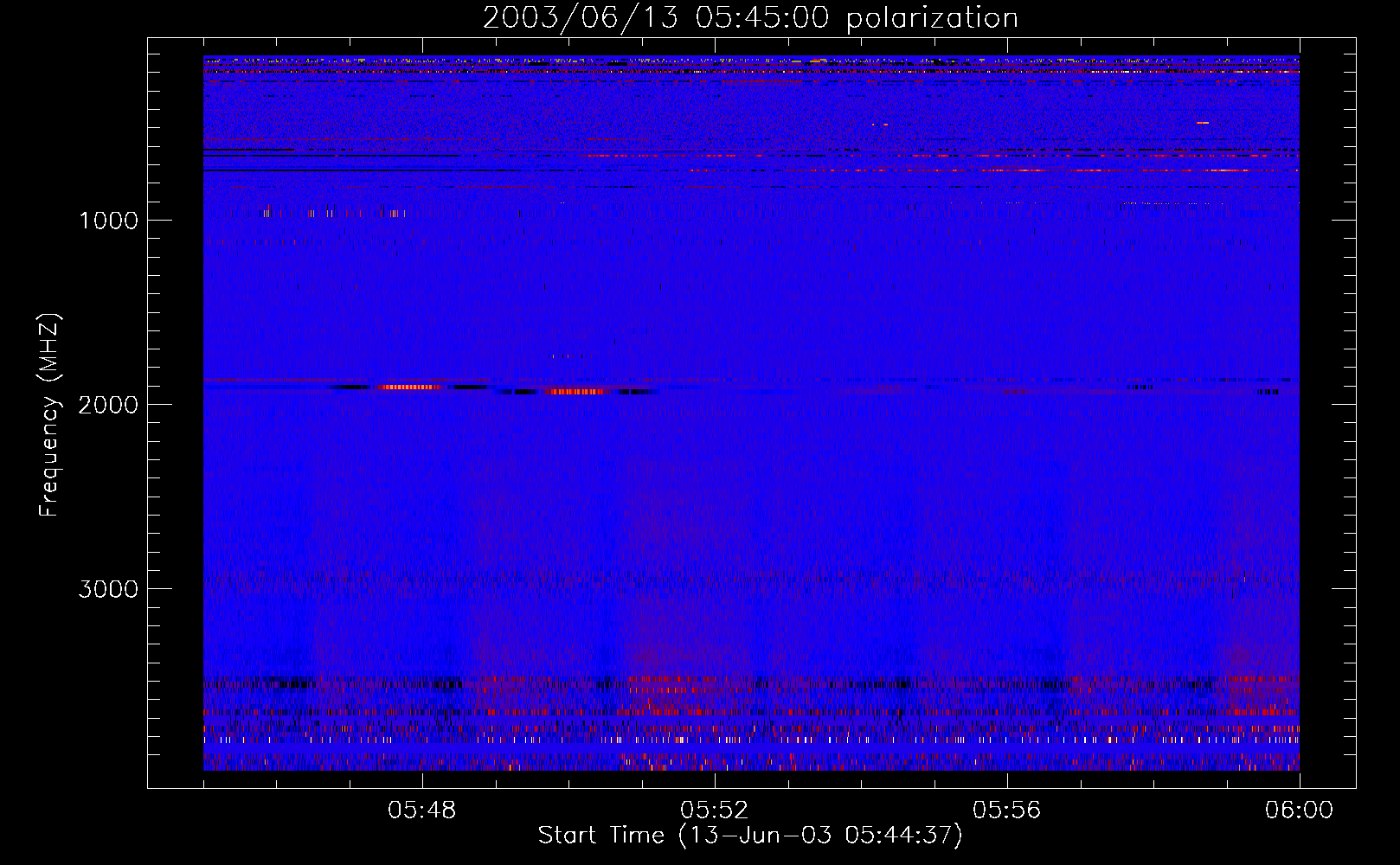
Task: Click the 3000 frequency tick label
Action: point(108,589)
